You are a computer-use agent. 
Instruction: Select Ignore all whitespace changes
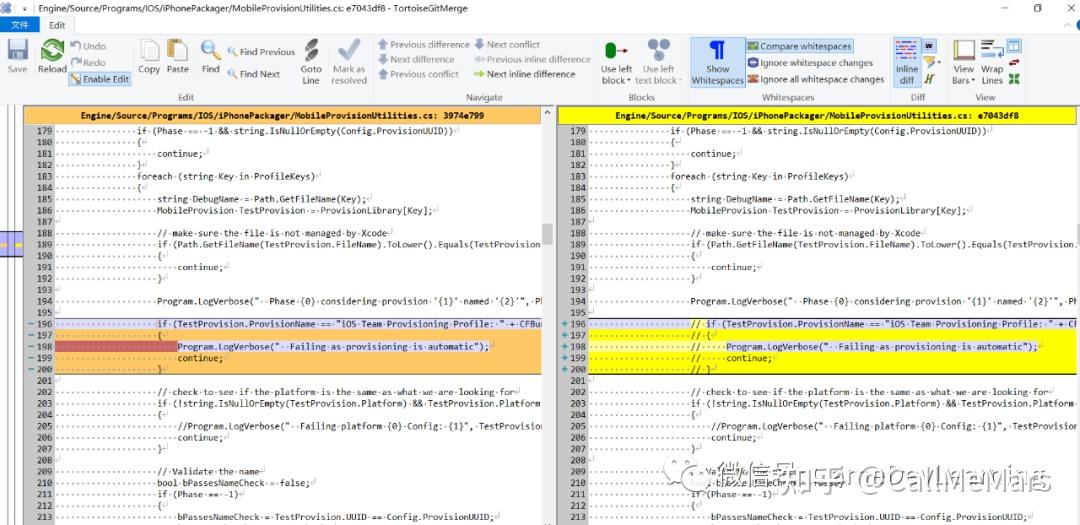point(816,79)
